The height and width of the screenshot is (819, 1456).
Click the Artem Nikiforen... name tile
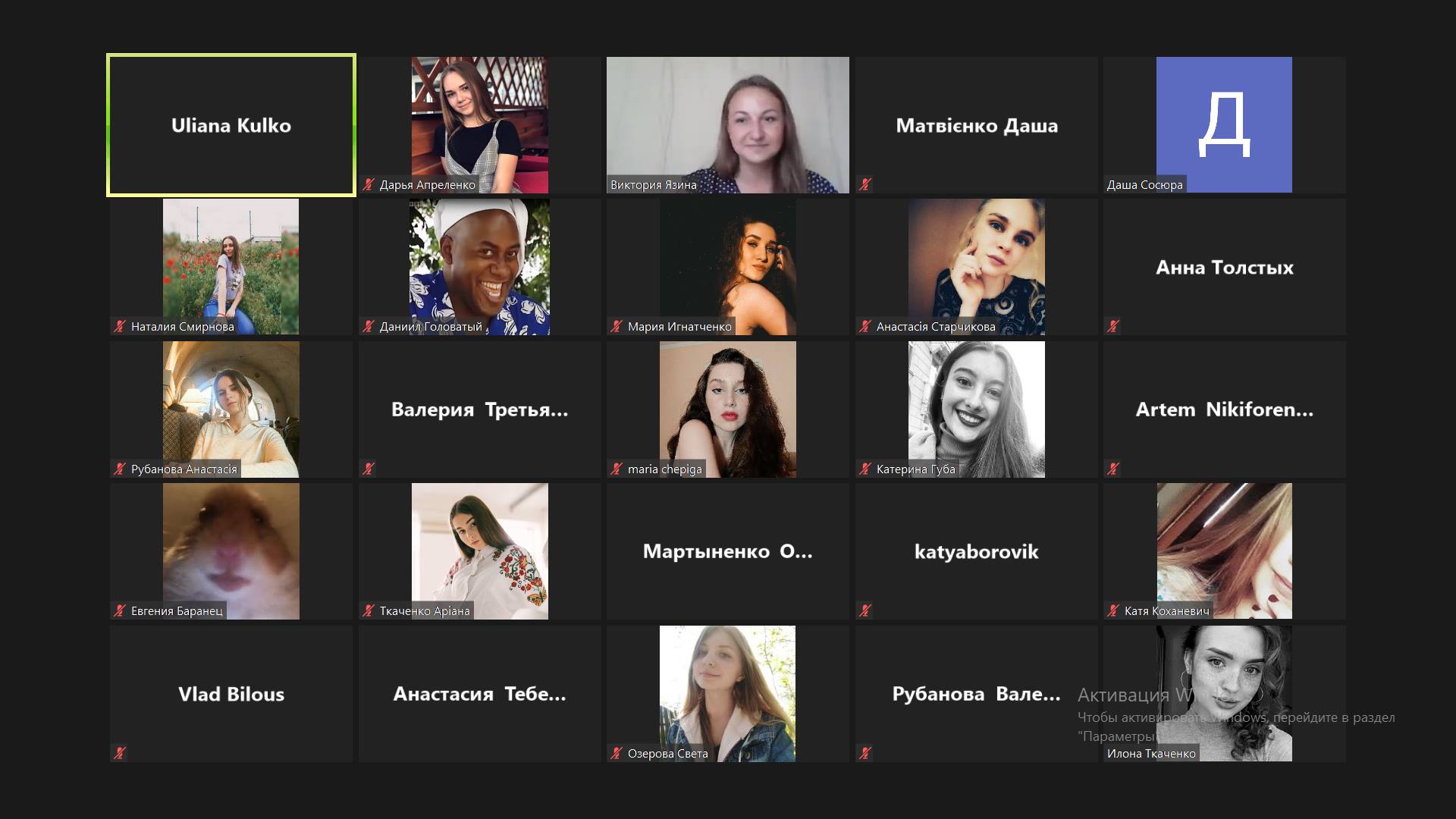pyautogui.click(x=1225, y=409)
